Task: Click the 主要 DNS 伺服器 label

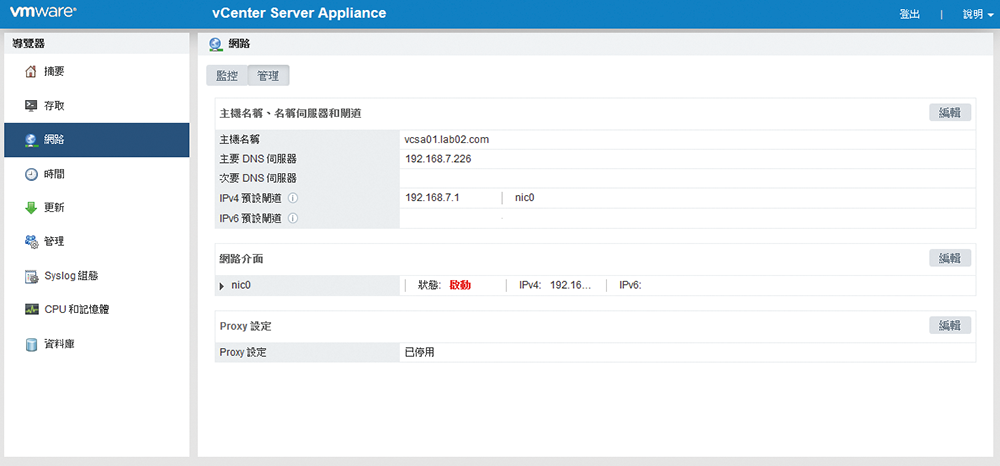Action: tap(258, 159)
